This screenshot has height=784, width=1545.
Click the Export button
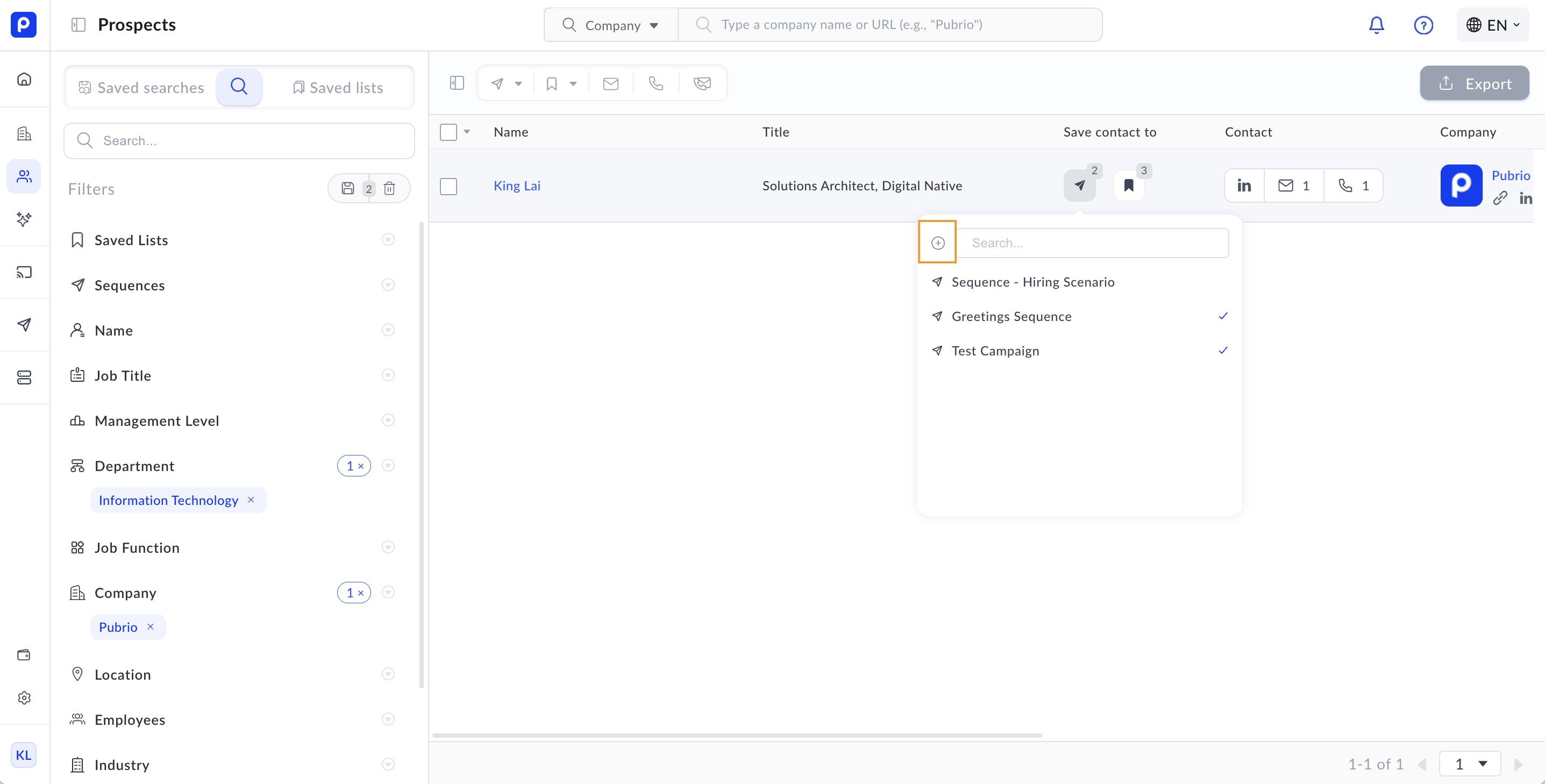click(x=1473, y=83)
